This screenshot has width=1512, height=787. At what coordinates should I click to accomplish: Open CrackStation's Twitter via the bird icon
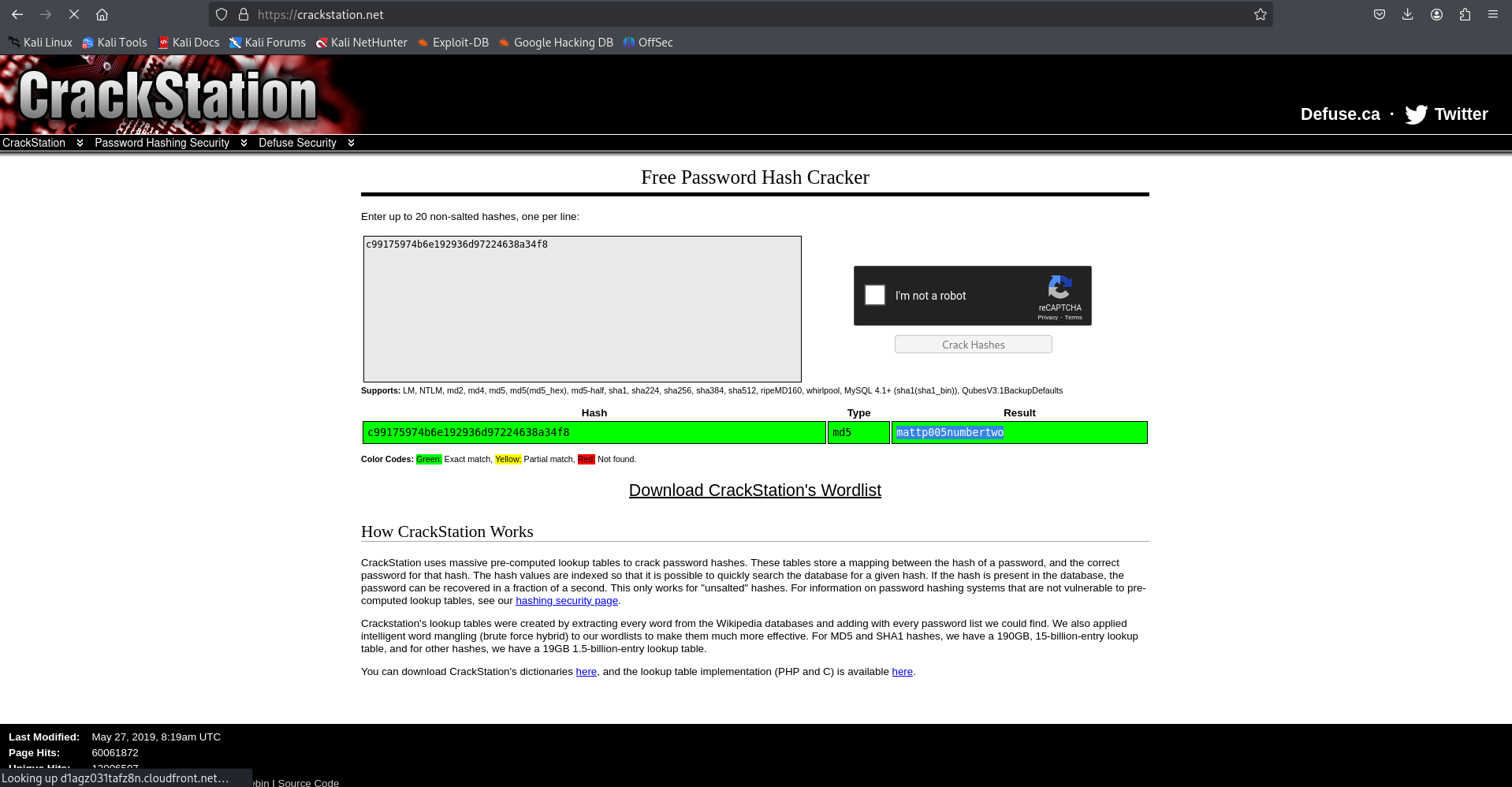coord(1415,114)
